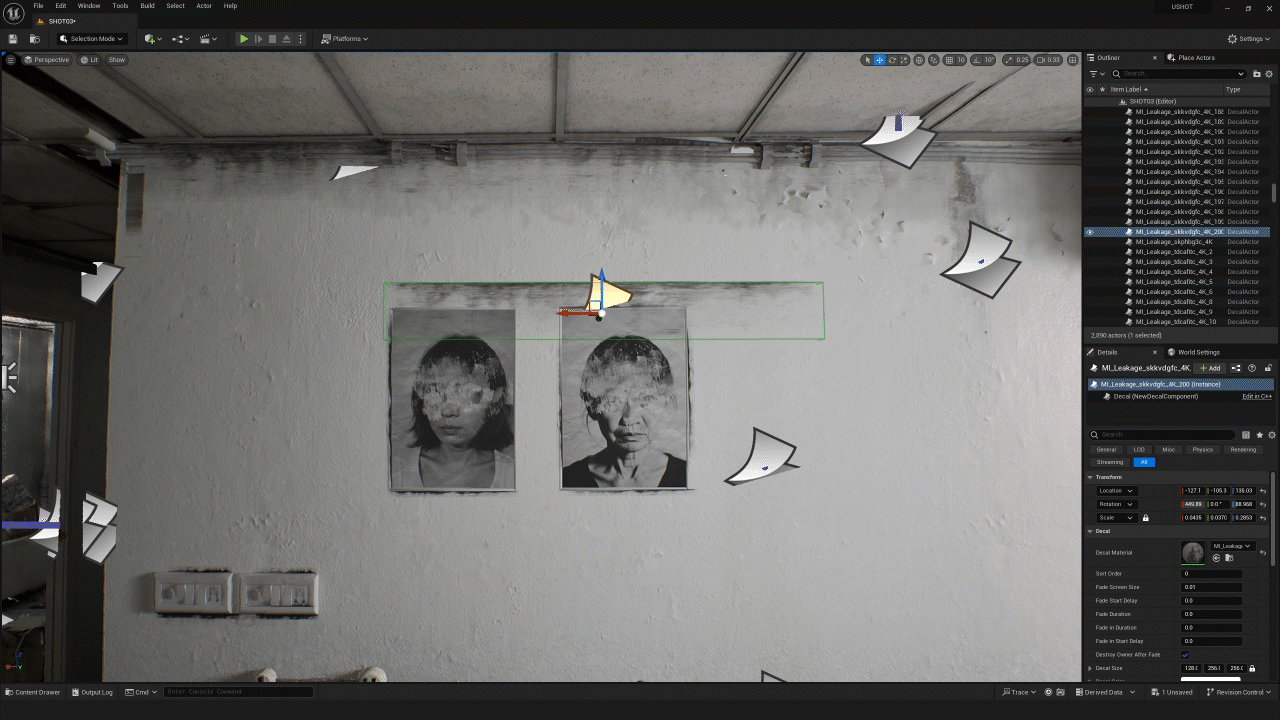Toggle visibility eye of MI_Leakage_skkvdgfc_4K_200 row
This screenshot has width=1280, height=720.
click(x=1090, y=232)
